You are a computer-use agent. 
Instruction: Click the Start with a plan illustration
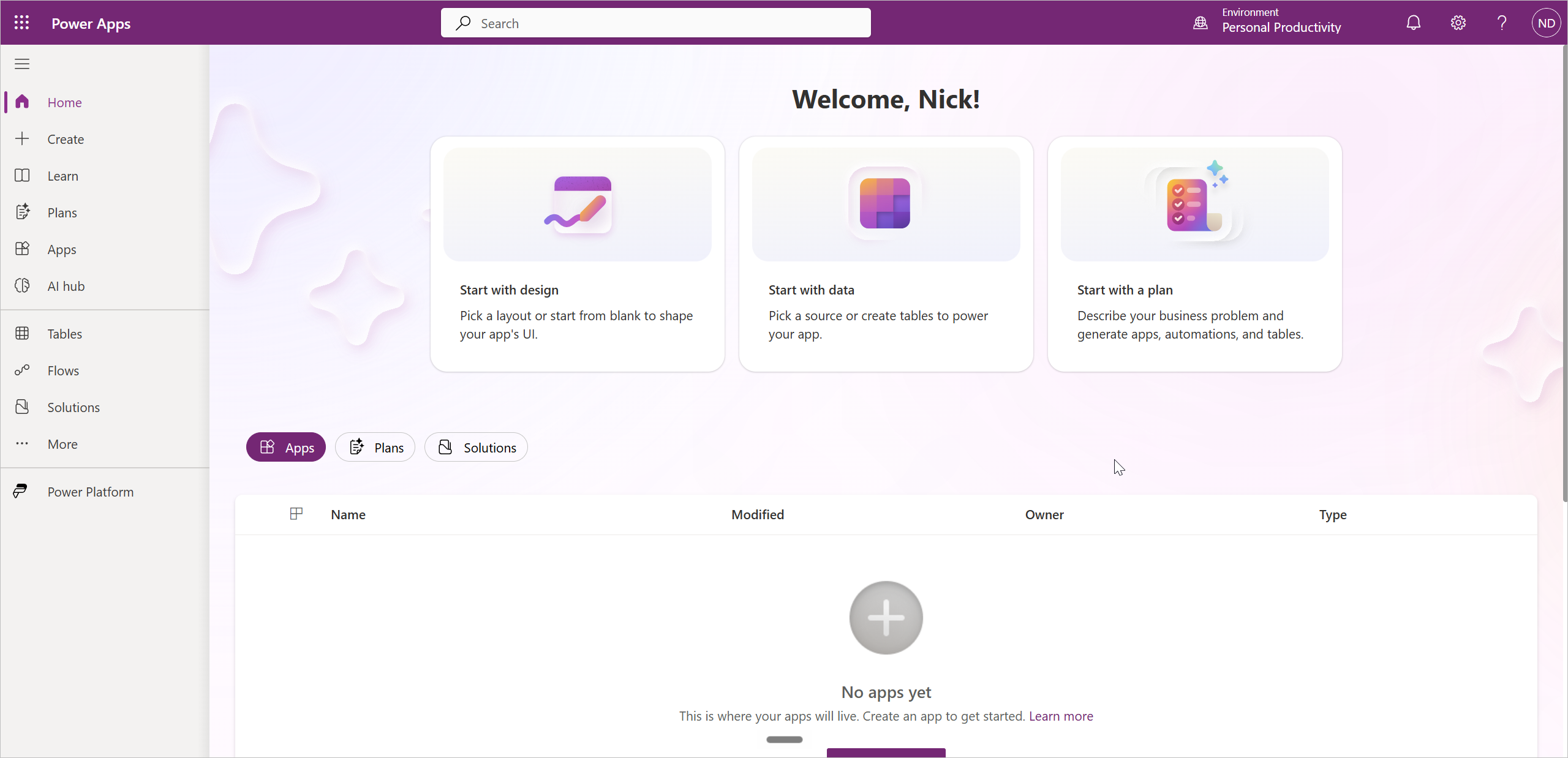point(1194,205)
